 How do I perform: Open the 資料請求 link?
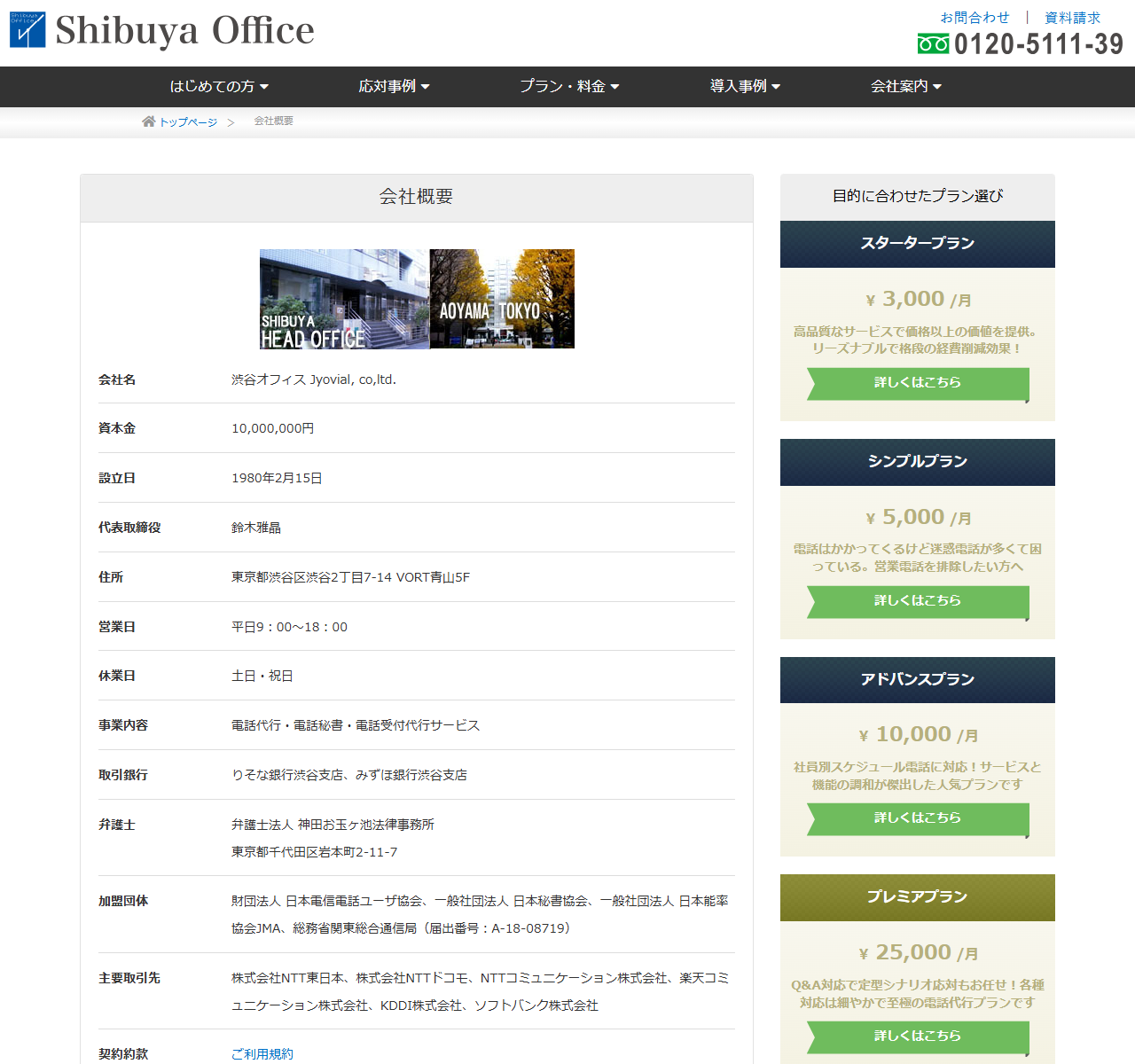pyautogui.click(x=1072, y=18)
